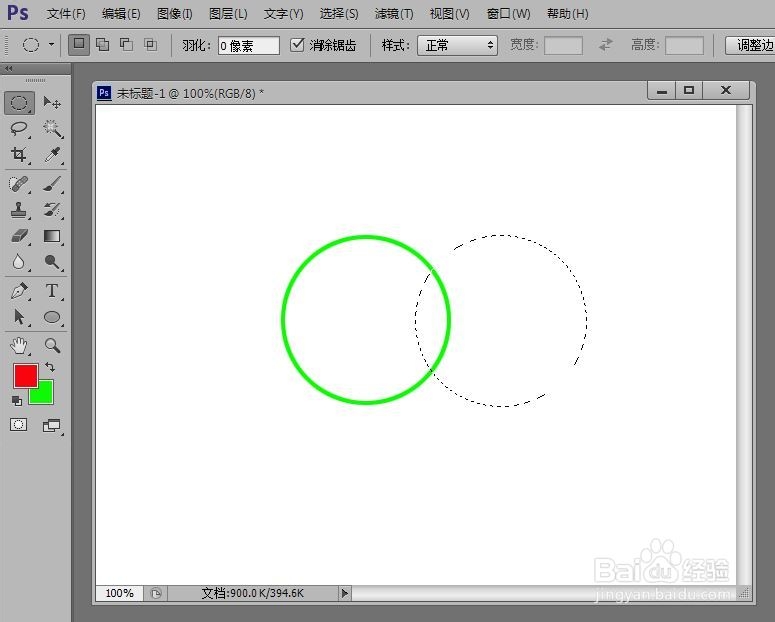
Task: Select the Move tool
Action: click(52, 103)
